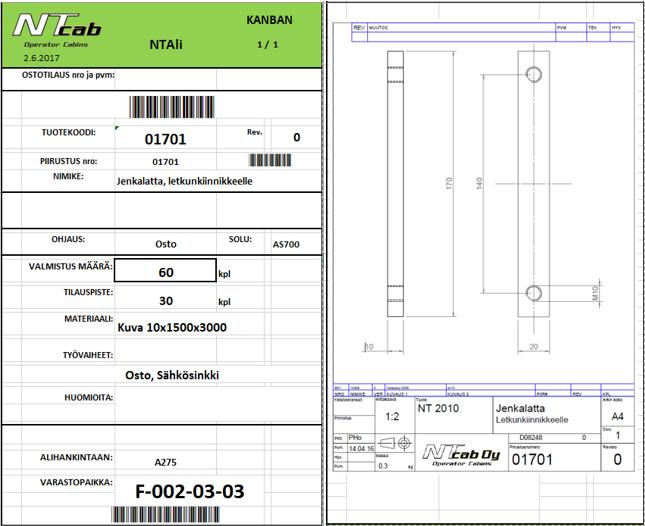Click the OHJAUS: label

(x=68, y=239)
